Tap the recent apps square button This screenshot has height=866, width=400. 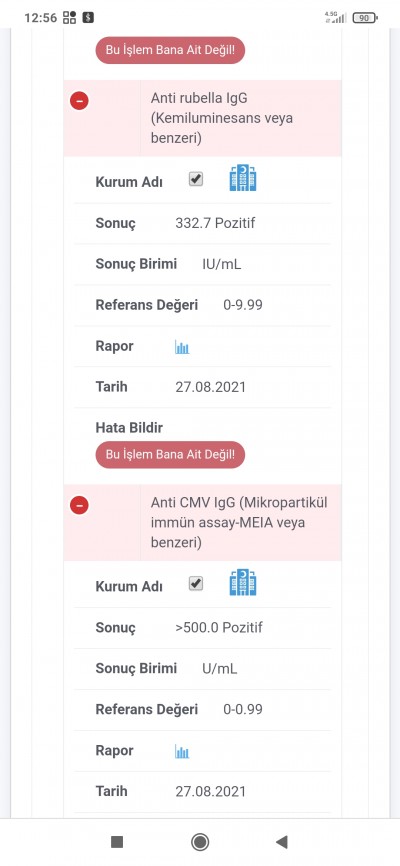[x=117, y=842]
